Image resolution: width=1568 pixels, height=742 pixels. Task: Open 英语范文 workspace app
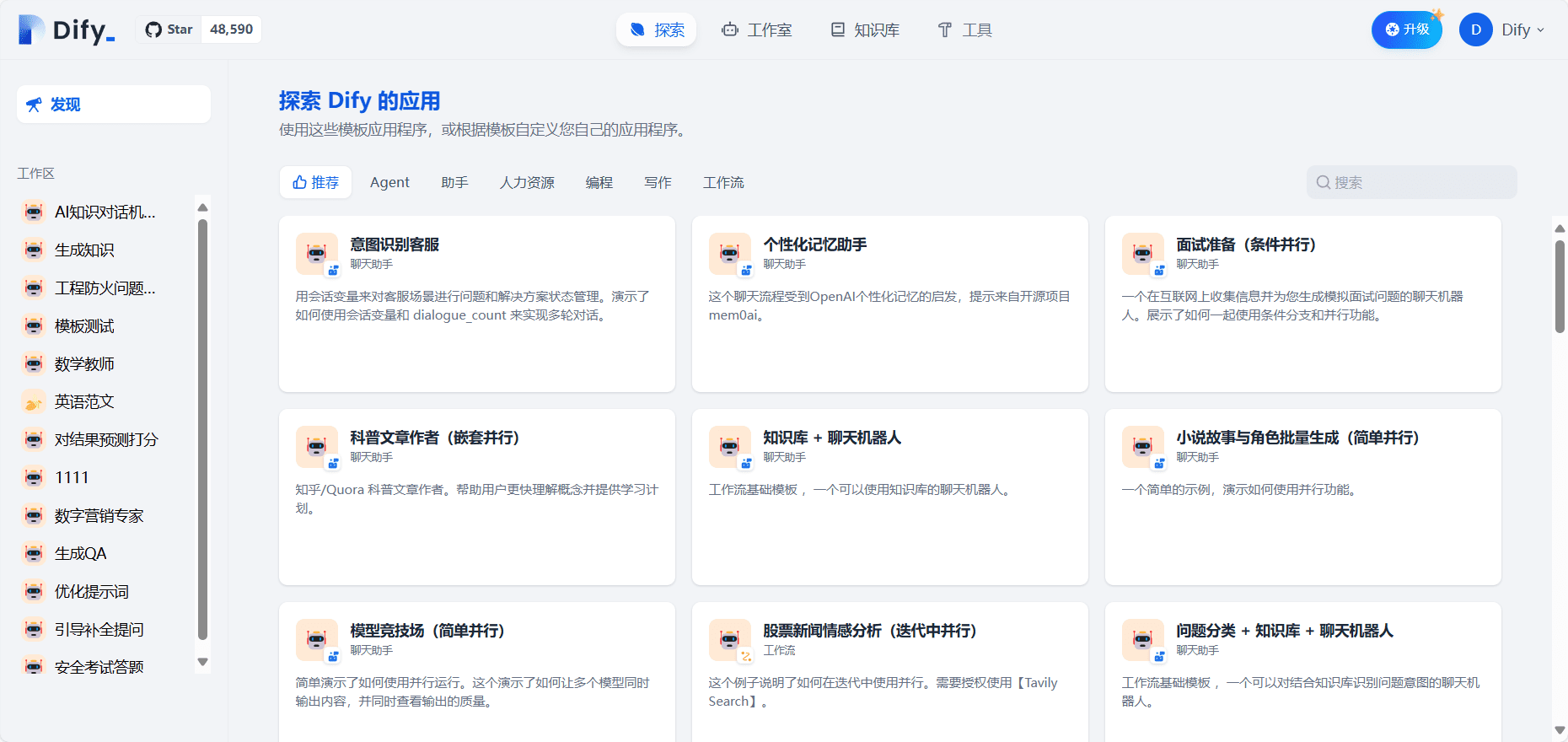coord(105,401)
